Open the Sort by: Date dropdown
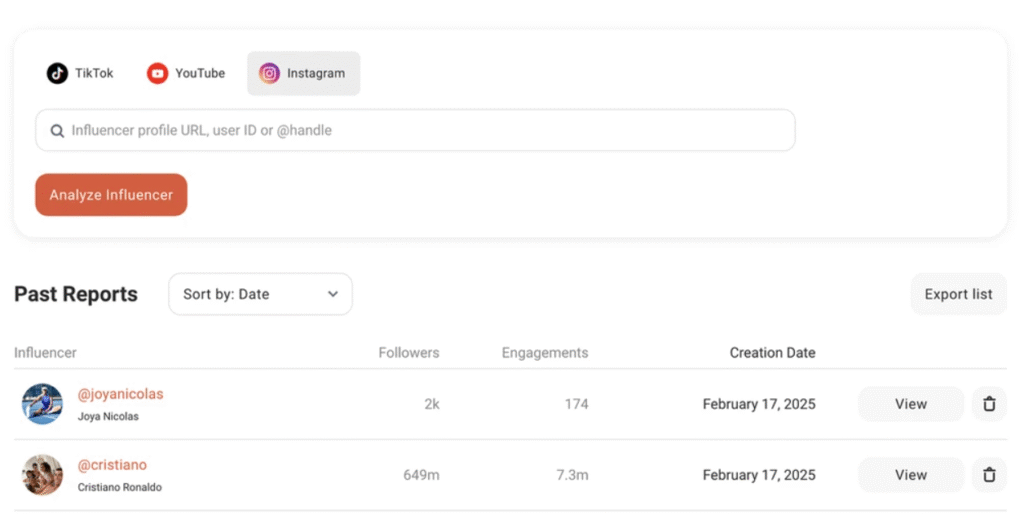The height and width of the screenshot is (514, 1024). [261, 294]
